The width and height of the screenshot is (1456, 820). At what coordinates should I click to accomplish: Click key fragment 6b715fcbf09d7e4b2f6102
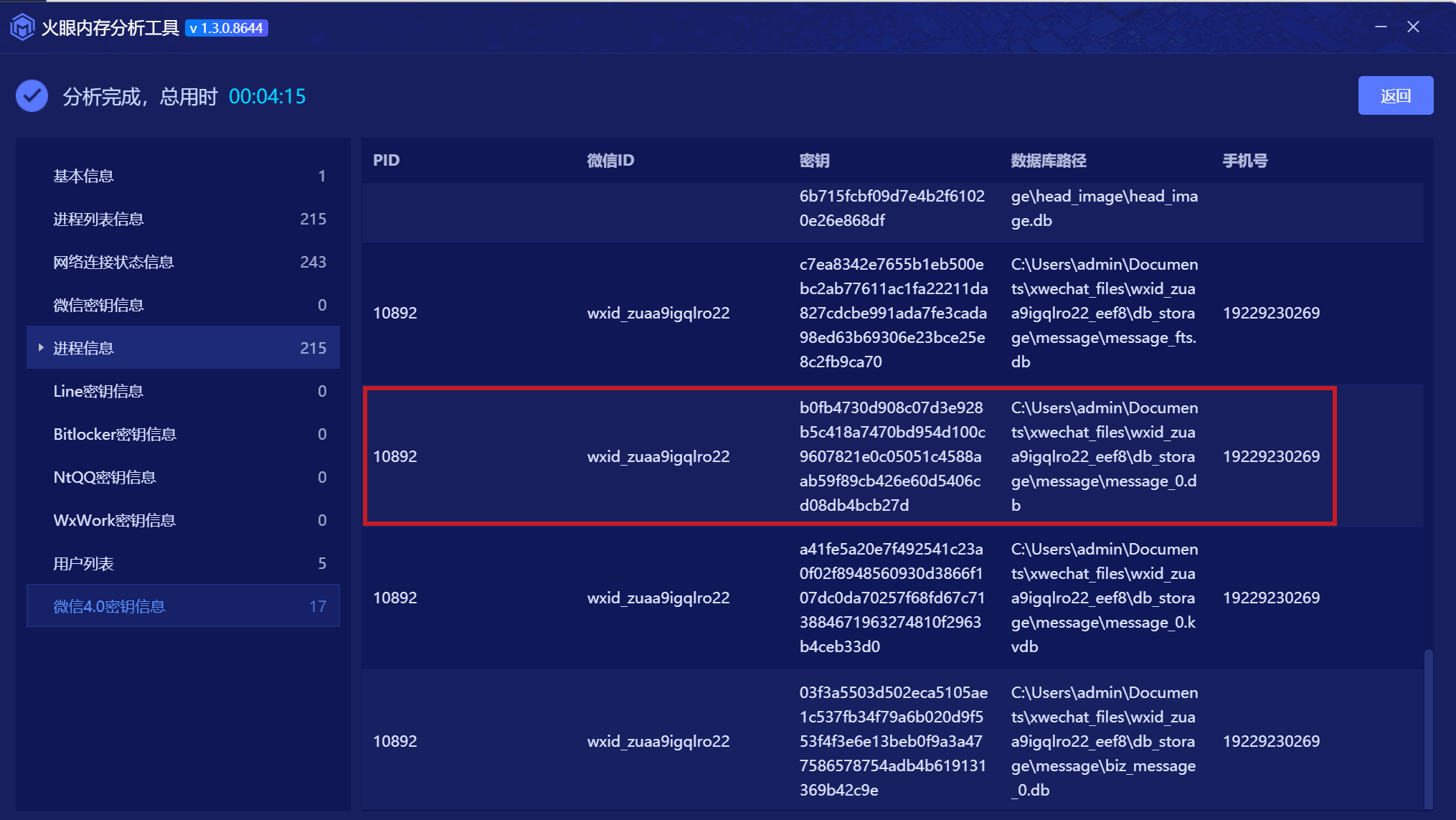[892, 196]
